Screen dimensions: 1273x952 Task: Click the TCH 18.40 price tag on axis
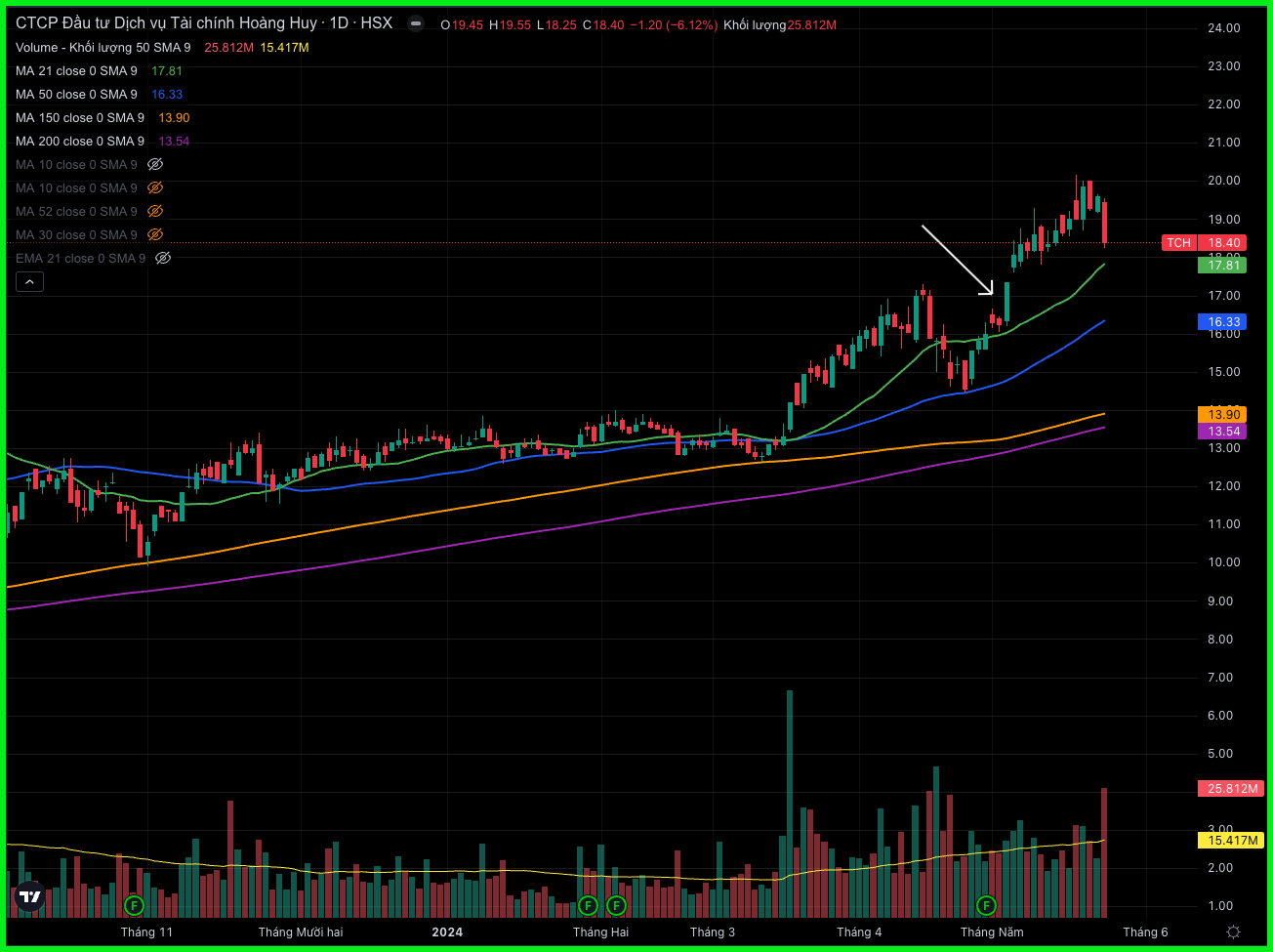1204,242
